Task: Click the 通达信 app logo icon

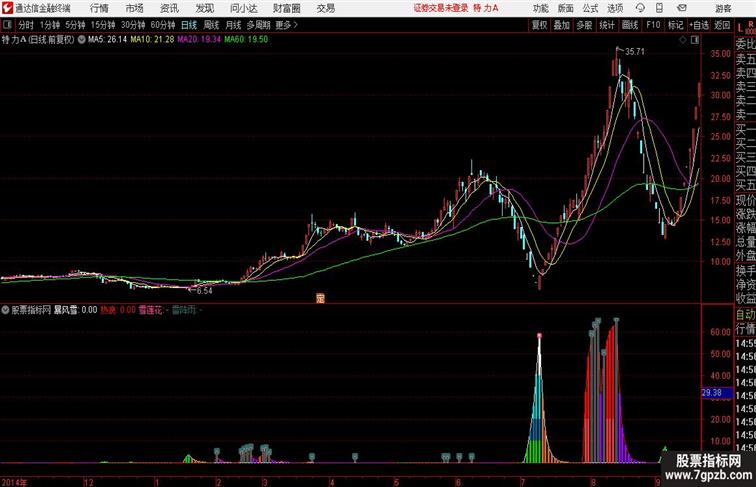Action: [7, 8]
